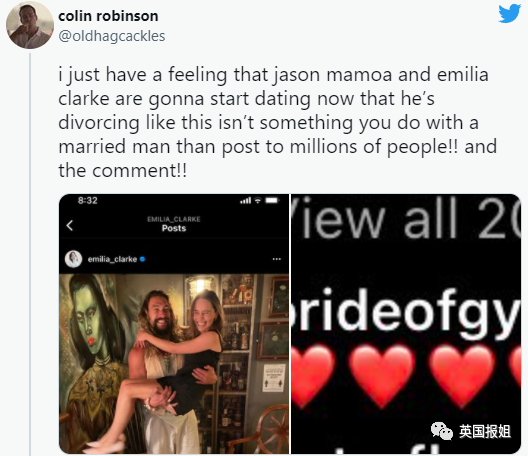Click the WeChat watermark logo
528x456 pixels.
tap(441, 431)
